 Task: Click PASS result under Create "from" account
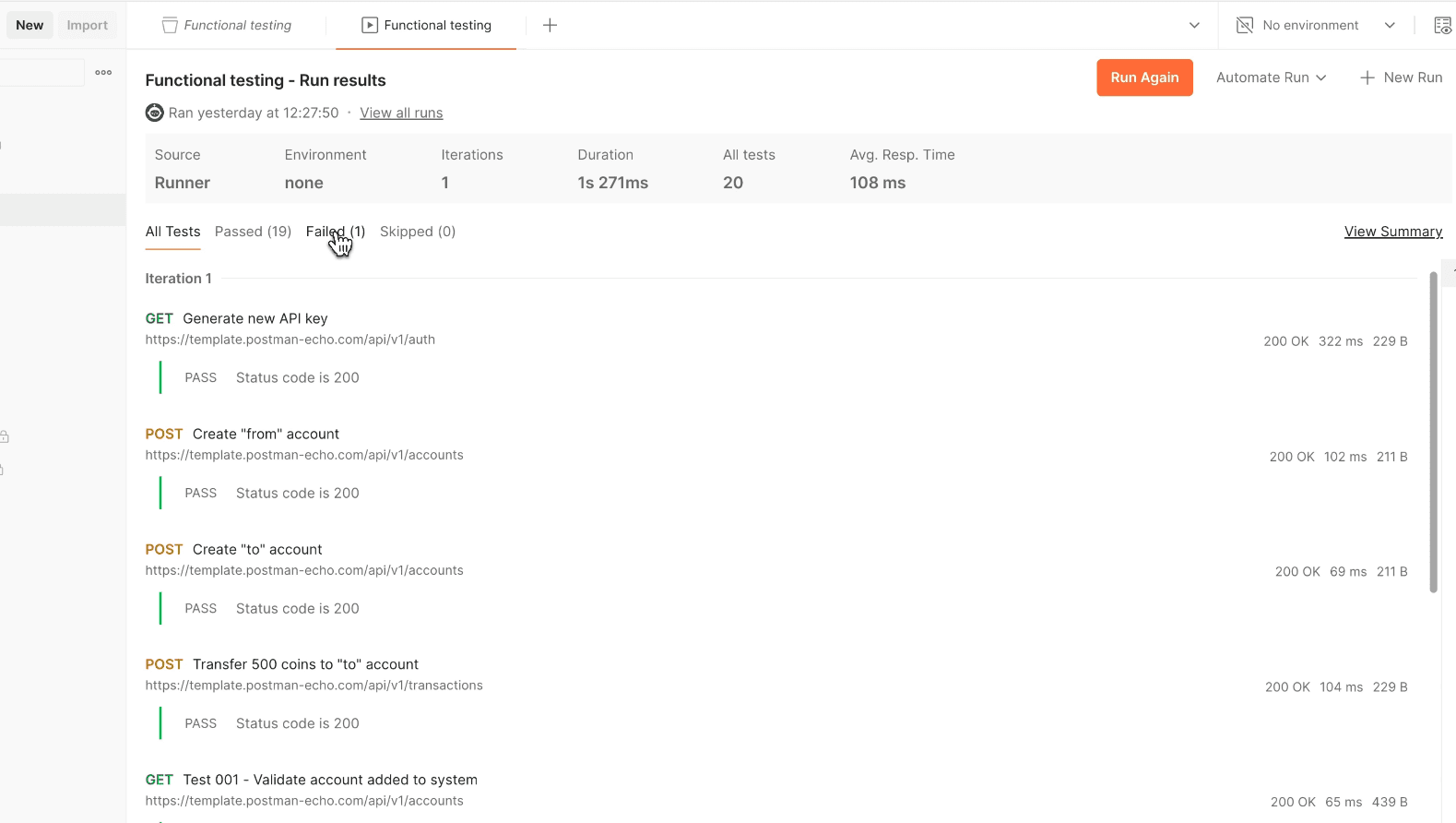tap(201, 493)
